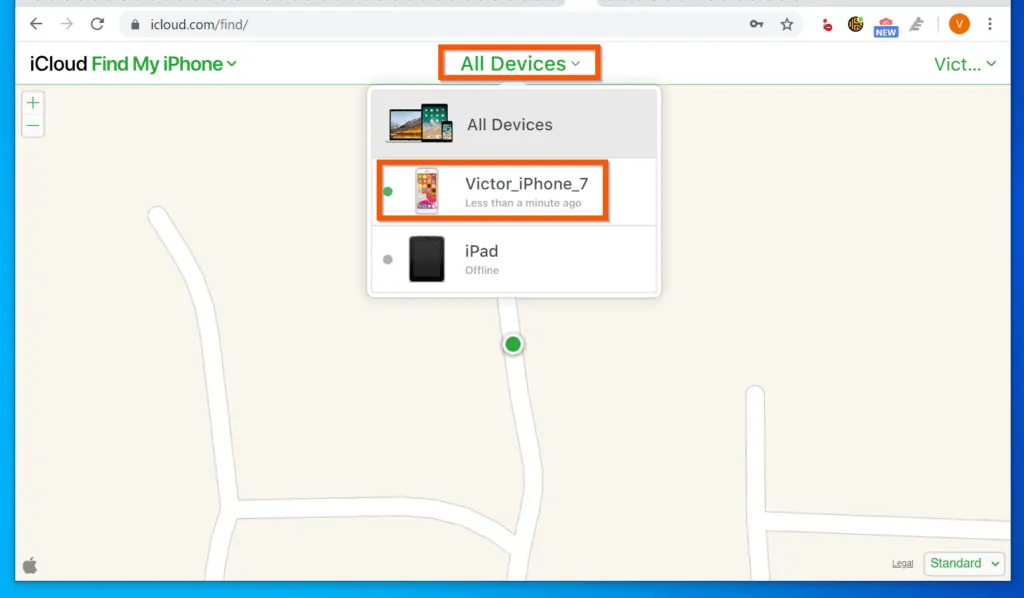This screenshot has height=598, width=1024.
Task: Click the browser back arrow
Action: (x=36, y=24)
